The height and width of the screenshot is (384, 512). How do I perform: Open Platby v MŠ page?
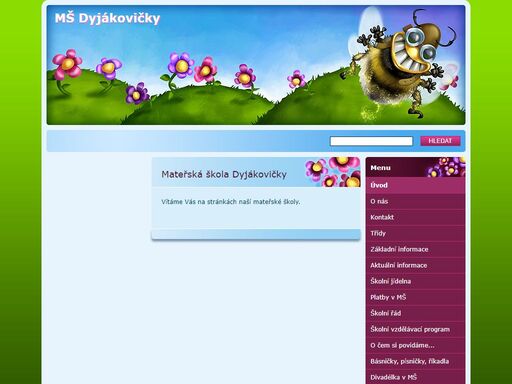(x=415, y=297)
